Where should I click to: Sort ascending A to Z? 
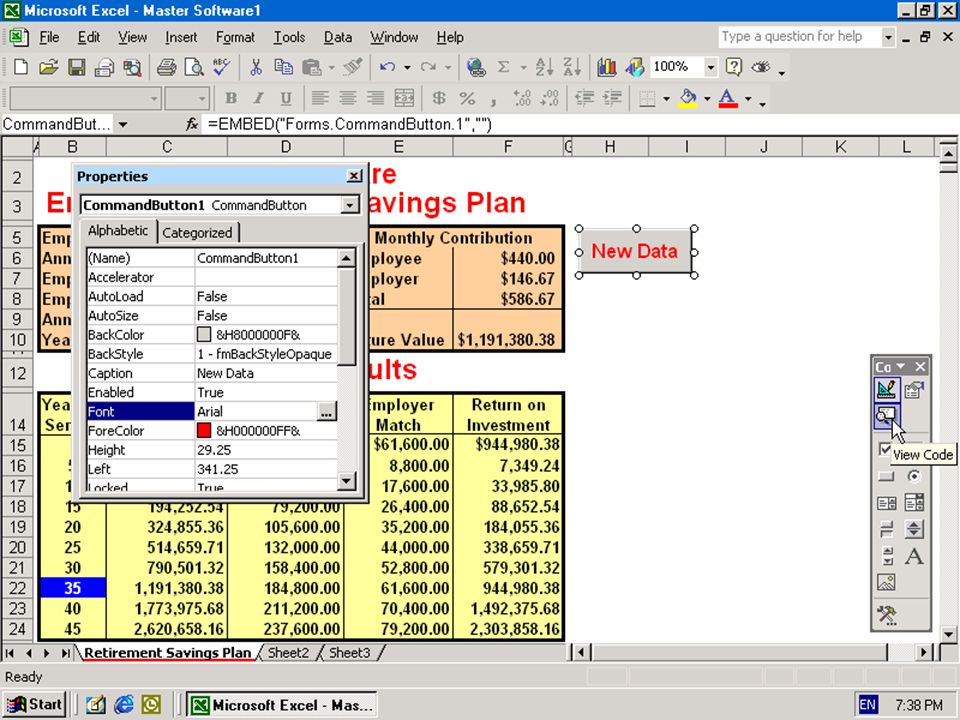coord(544,67)
